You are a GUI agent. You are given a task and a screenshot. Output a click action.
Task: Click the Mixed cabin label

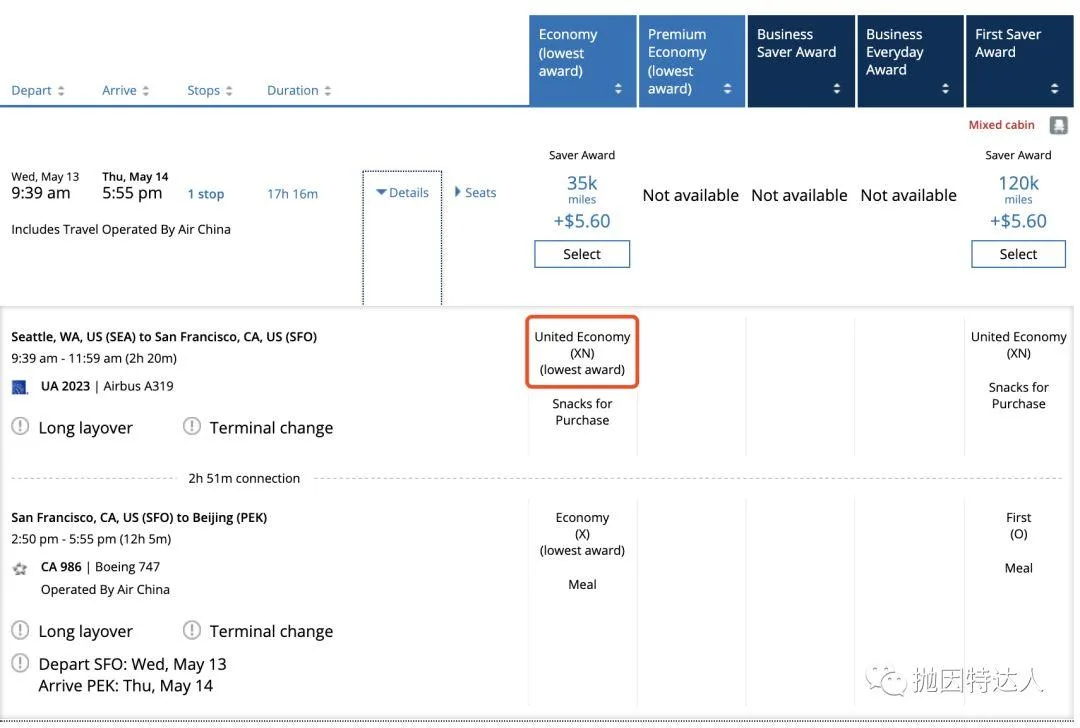pyautogui.click(x=1001, y=125)
